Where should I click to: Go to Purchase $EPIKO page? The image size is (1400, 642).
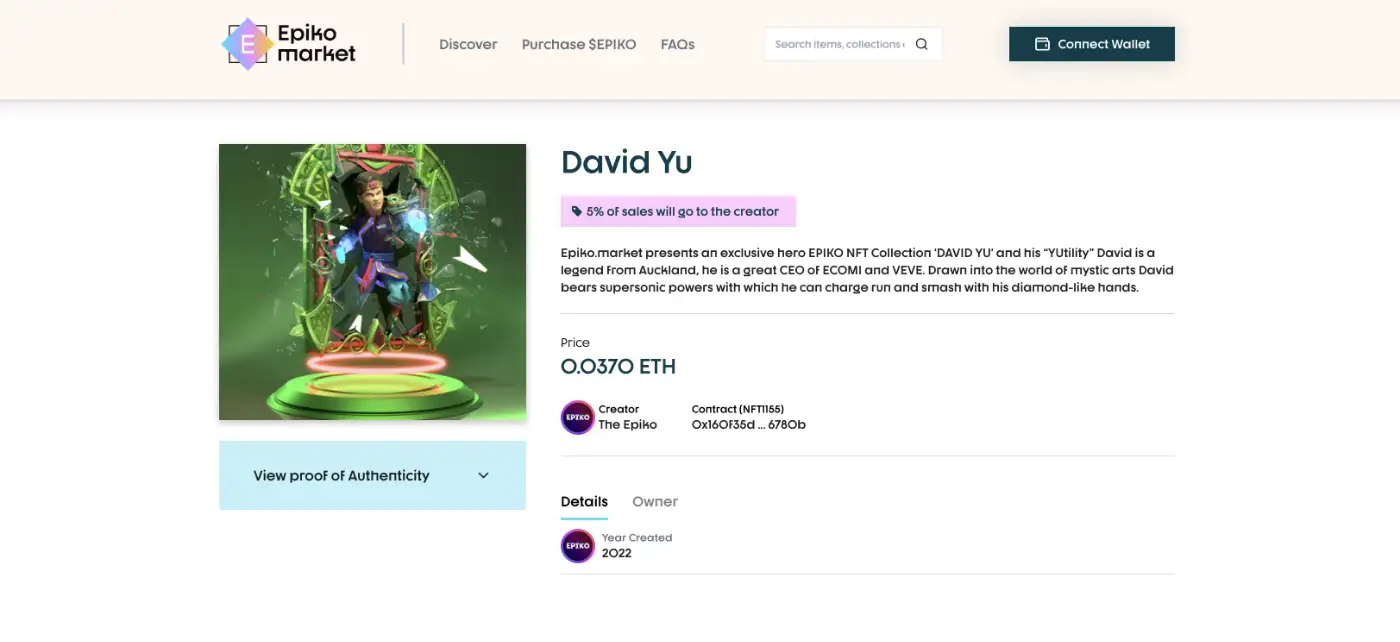tap(579, 44)
